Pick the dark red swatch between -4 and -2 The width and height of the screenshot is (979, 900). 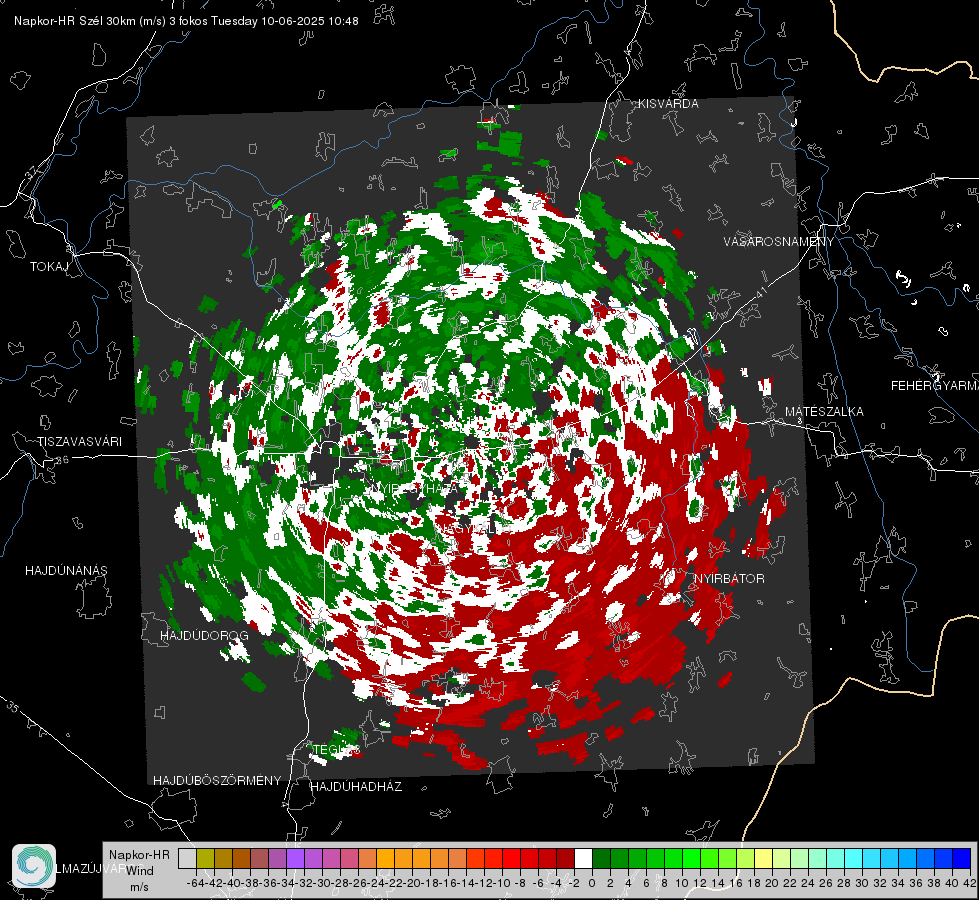coord(565,859)
